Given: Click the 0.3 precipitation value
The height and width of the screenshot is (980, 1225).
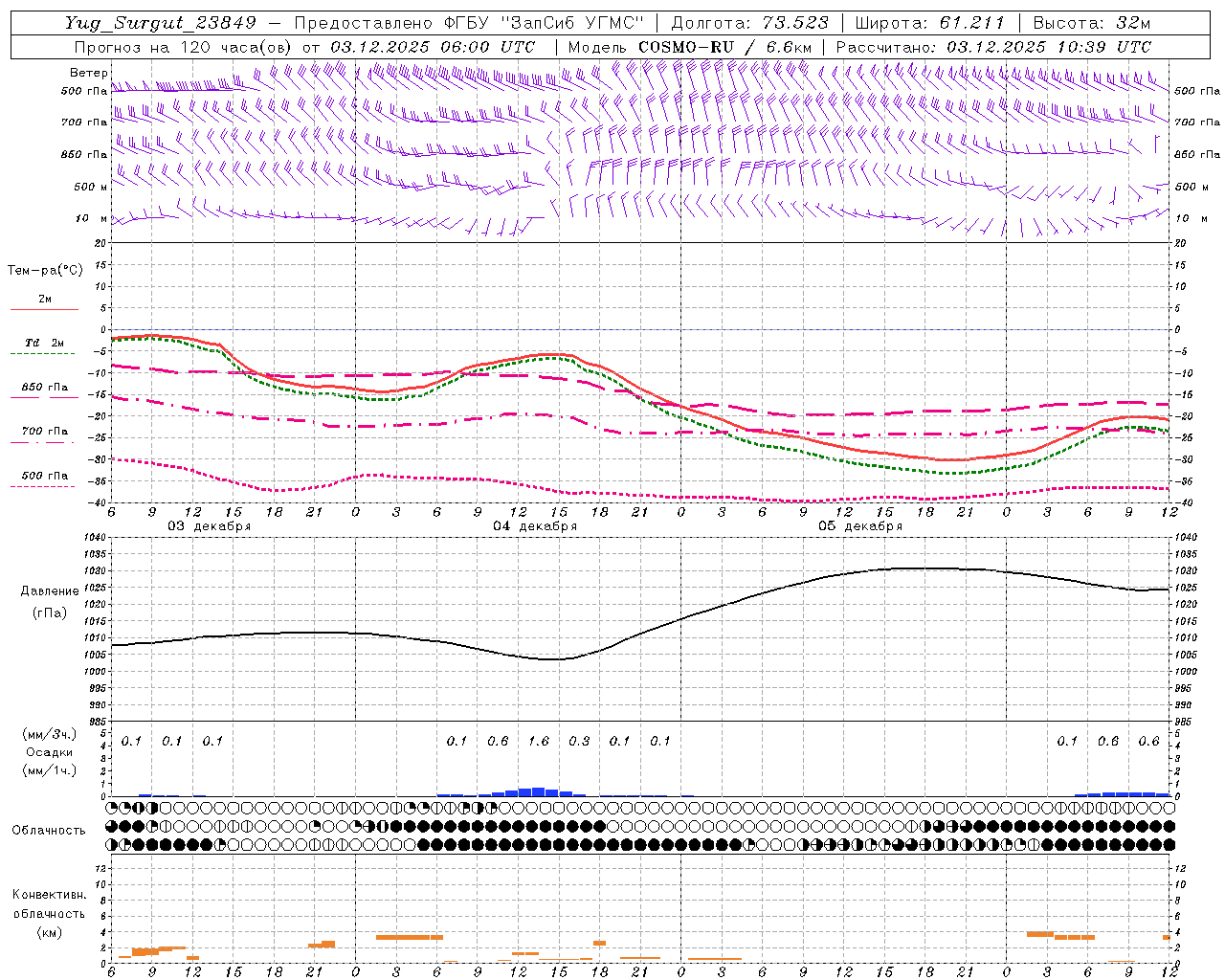Looking at the screenshot, I should (x=579, y=741).
